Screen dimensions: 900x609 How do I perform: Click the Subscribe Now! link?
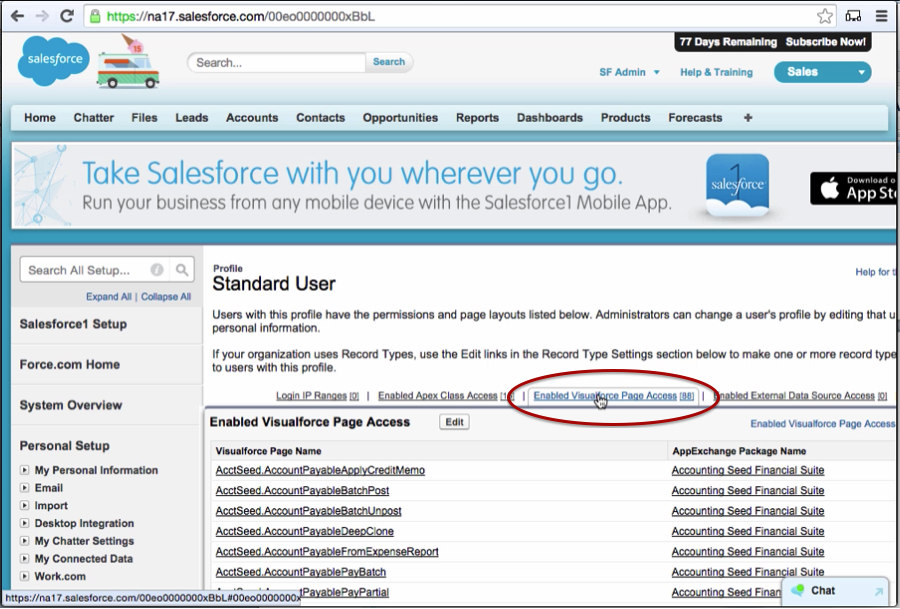tap(825, 42)
